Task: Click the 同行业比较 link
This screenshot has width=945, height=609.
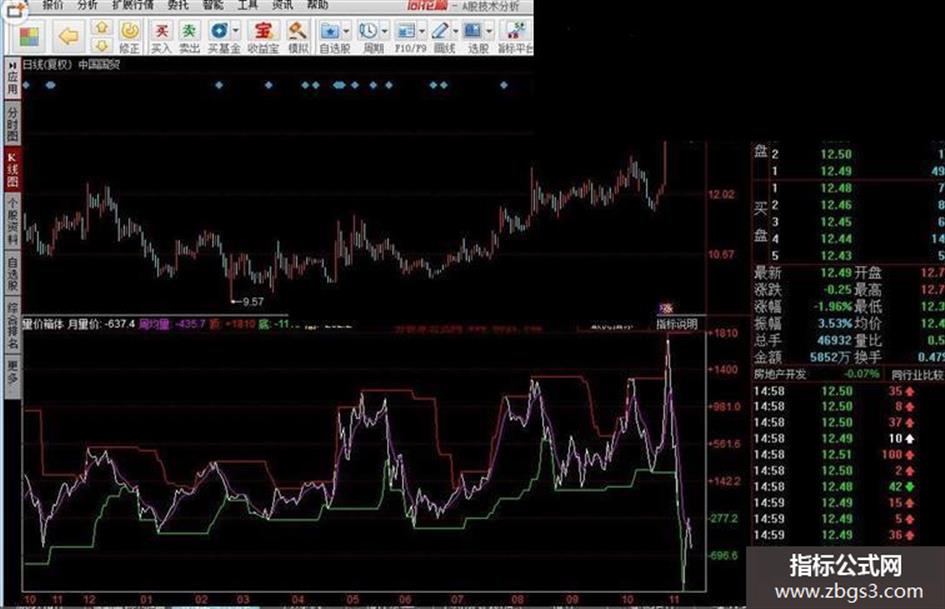Action: pos(918,374)
